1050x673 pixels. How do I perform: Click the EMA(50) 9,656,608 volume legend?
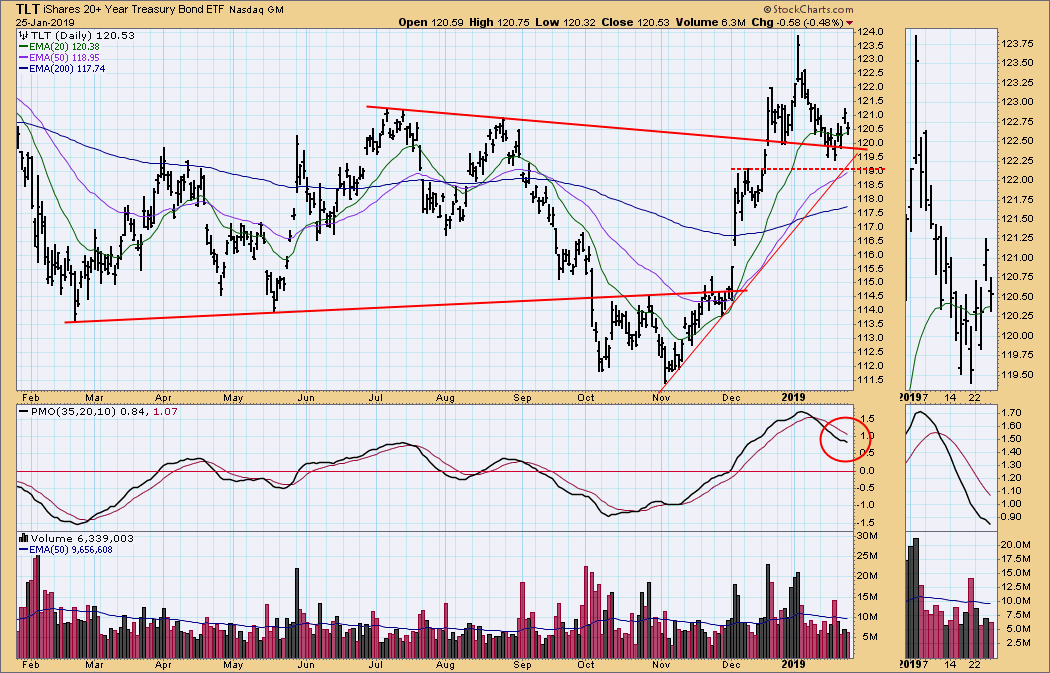tap(70, 549)
